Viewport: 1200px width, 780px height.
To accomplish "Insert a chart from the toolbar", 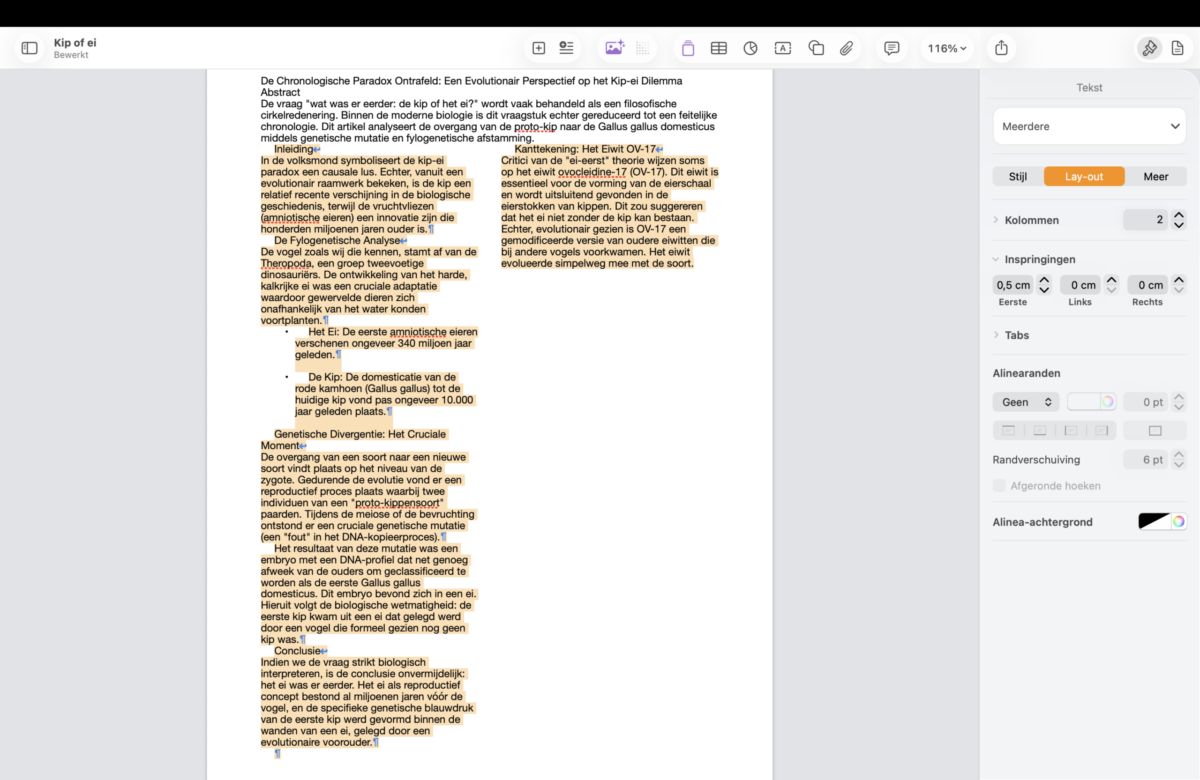I will 751,48.
